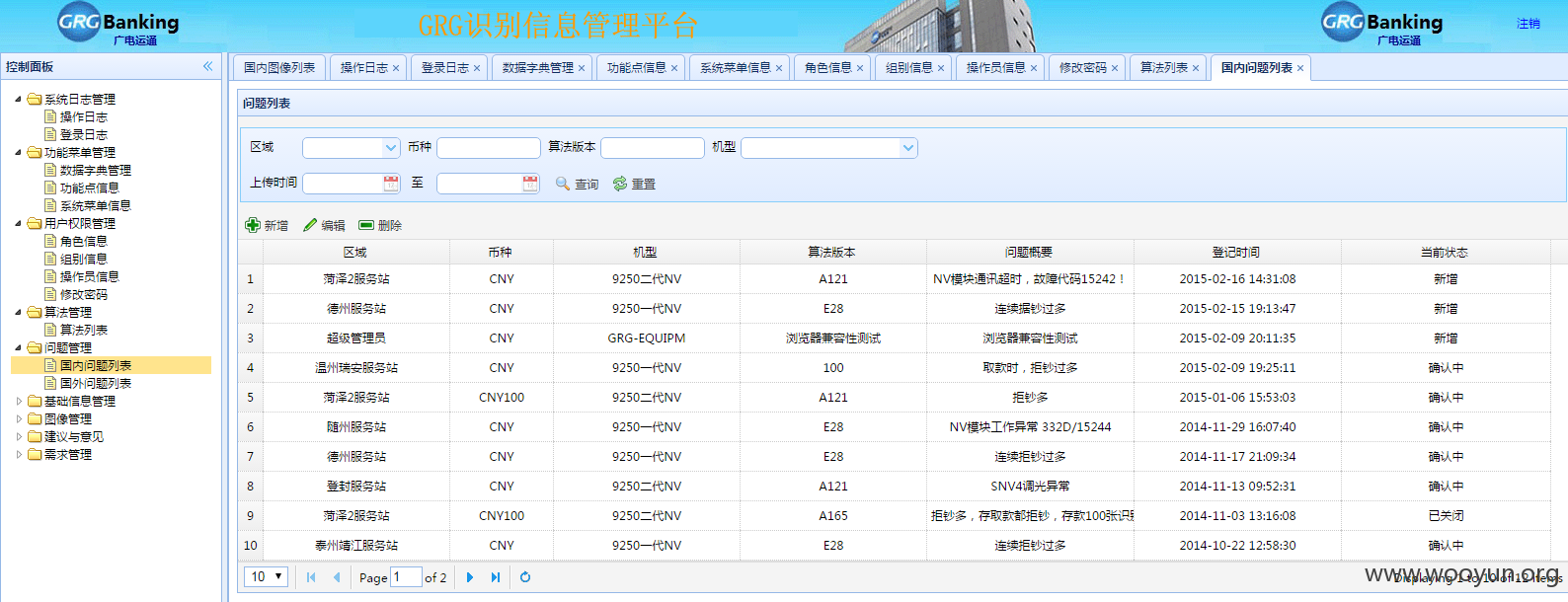Jump to the last page arrow
1568x602 pixels.
tap(496, 577)
